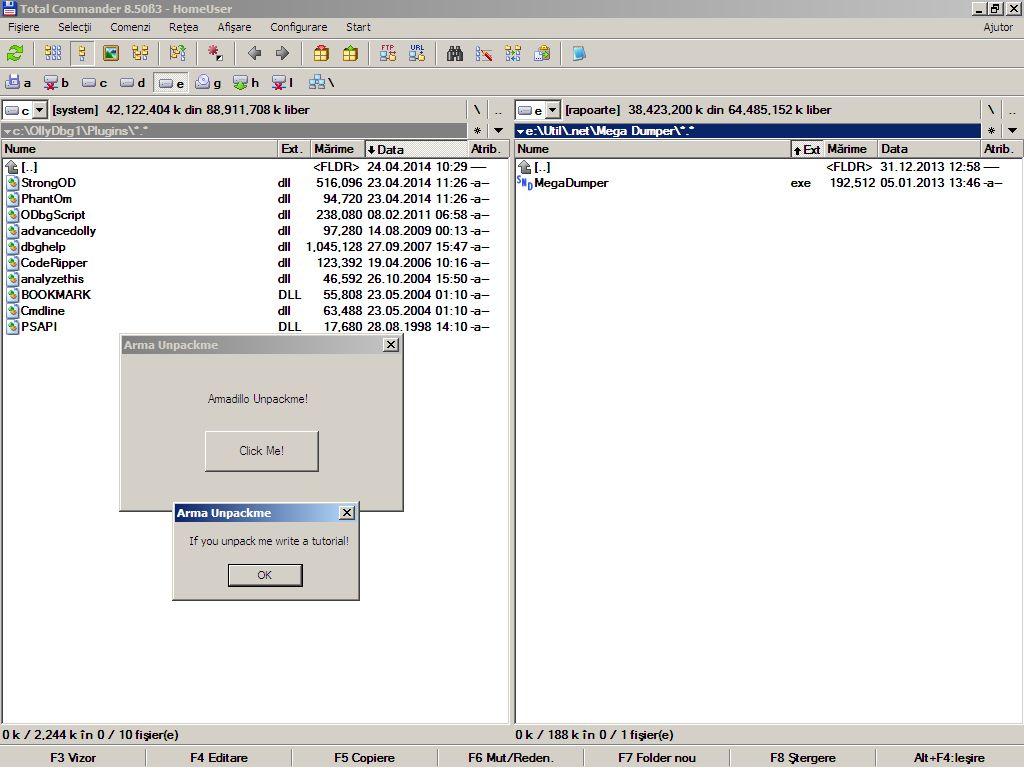Click the Go Forward arrow icon

(282, 53)
